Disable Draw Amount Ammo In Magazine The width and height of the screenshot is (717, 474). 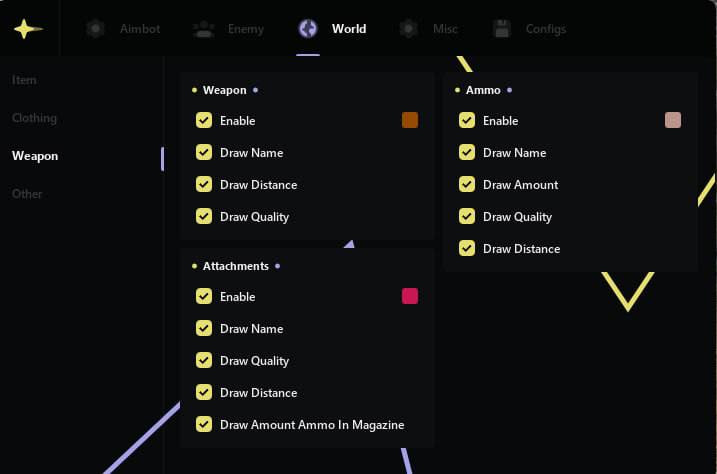(204, 425)
